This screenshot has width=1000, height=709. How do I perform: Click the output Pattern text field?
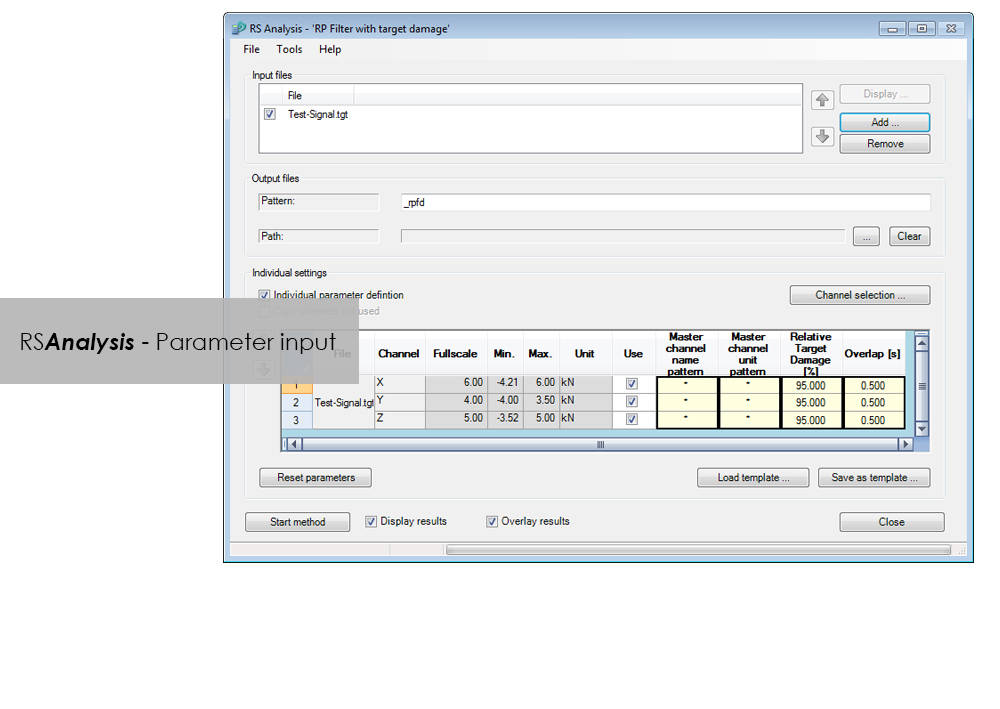point(665,202)
